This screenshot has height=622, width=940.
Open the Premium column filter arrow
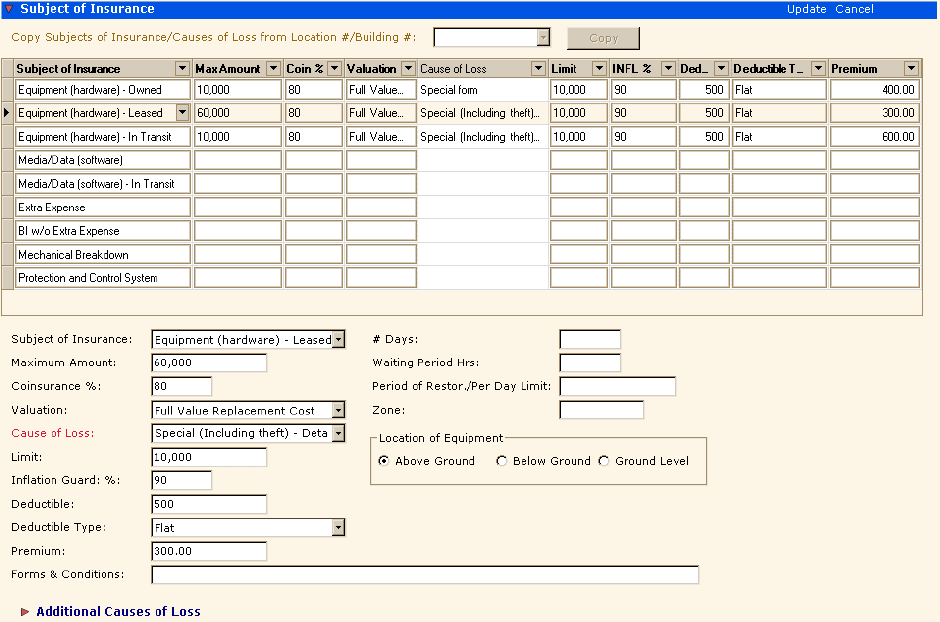(x=911, y=68)
